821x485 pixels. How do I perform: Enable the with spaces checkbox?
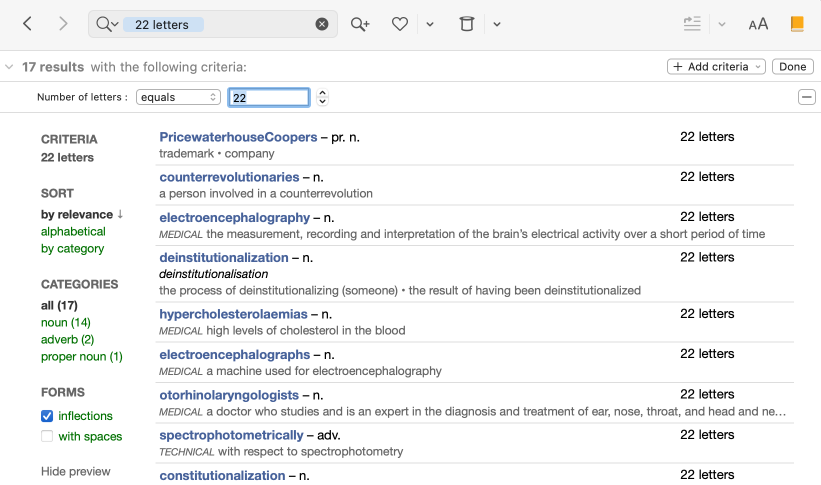pos(47,436)
